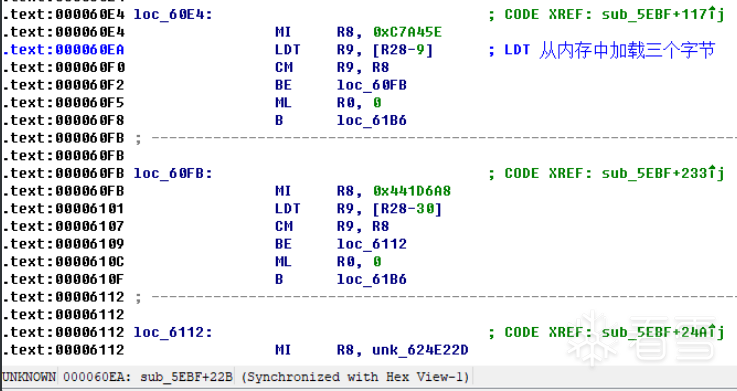The height and width of the screenshot is (391, 737).
Task: Select the [R28-30] memory operand
Action: click(407, 209)
